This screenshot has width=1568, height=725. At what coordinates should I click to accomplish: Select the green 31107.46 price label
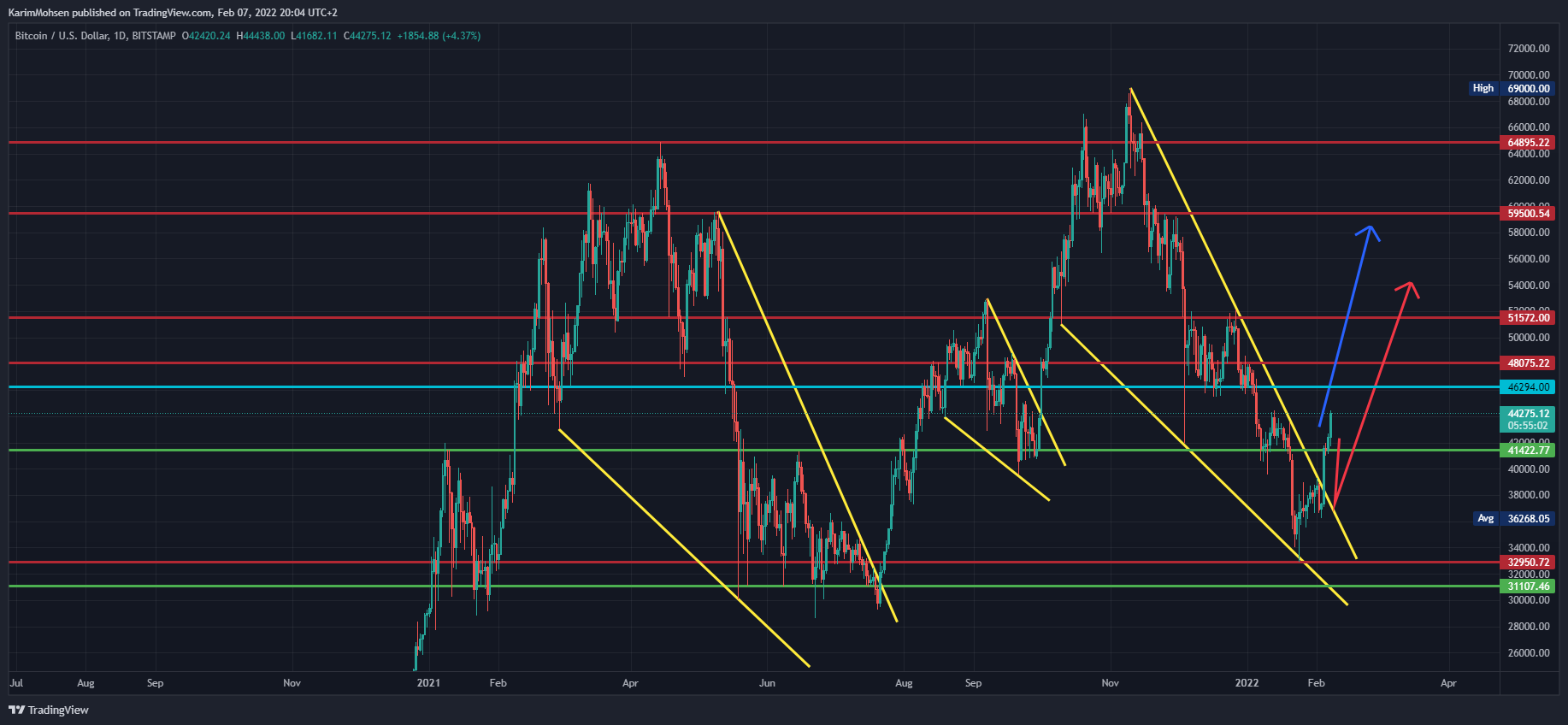click(x=1528, y=586)
